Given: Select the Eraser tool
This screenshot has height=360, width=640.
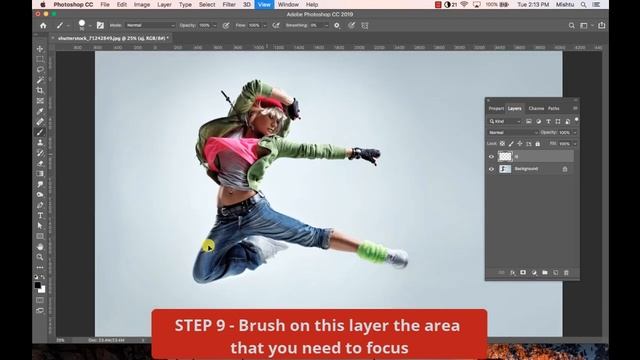Looking at the screenshot, I should tap(40, 163).
